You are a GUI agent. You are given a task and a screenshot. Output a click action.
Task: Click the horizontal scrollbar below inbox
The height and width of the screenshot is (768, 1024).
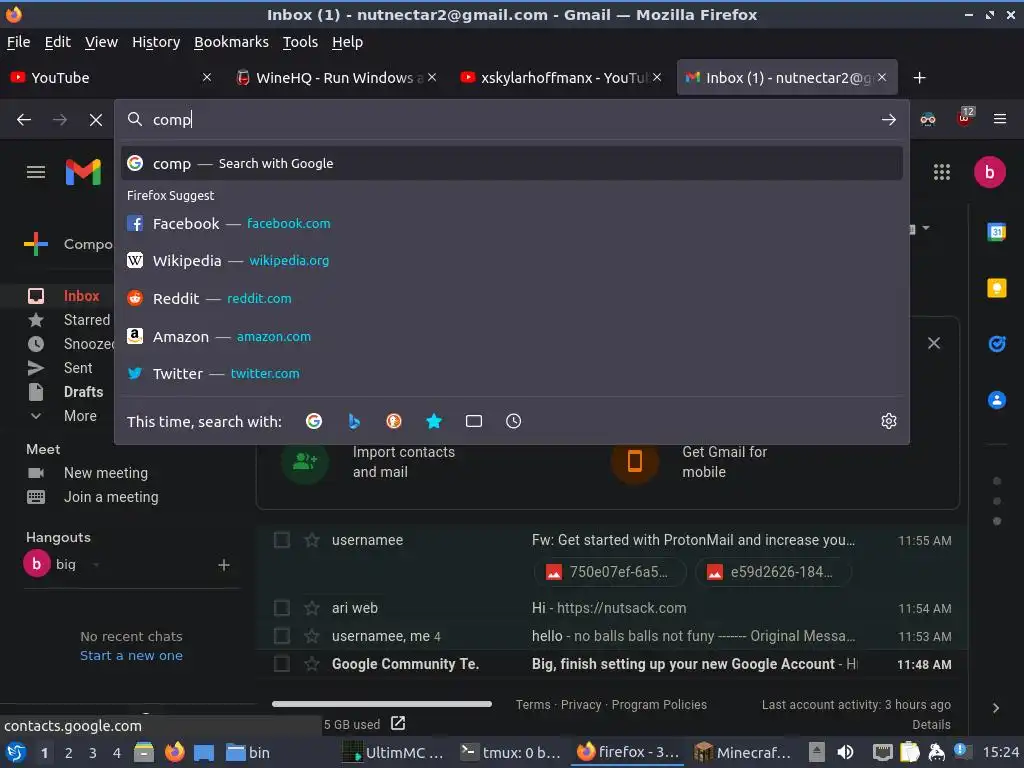pos(381,704)
